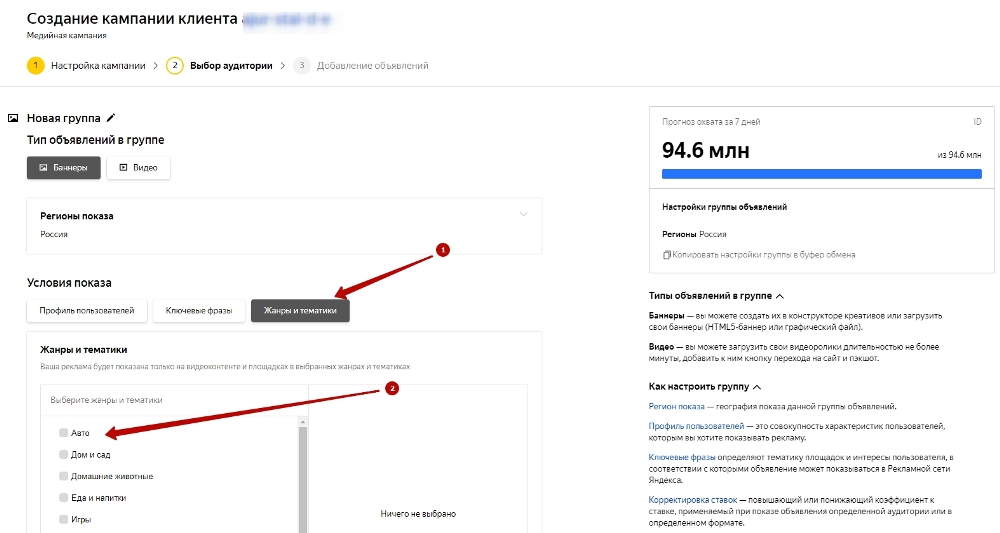
Task: Tick the Домашние животные checkbox
Action: click(63, 476)
